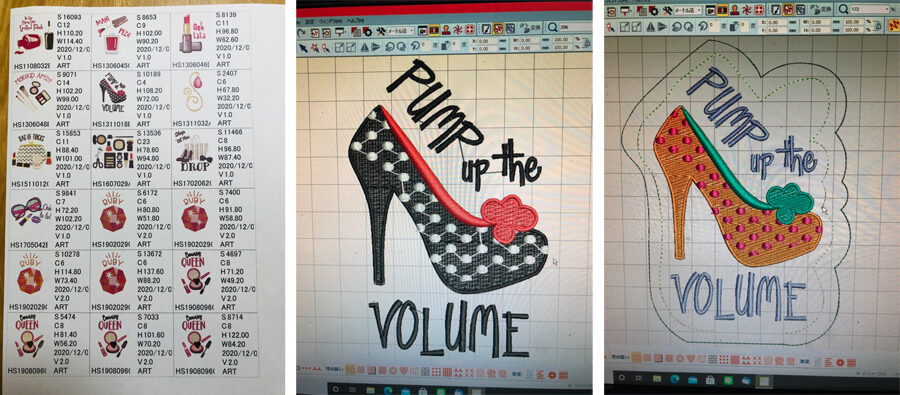Open メートル法 unit dropdown above orange shoe canvas
Viewport: 900px width, 395px height.
(x=688, y=10)
